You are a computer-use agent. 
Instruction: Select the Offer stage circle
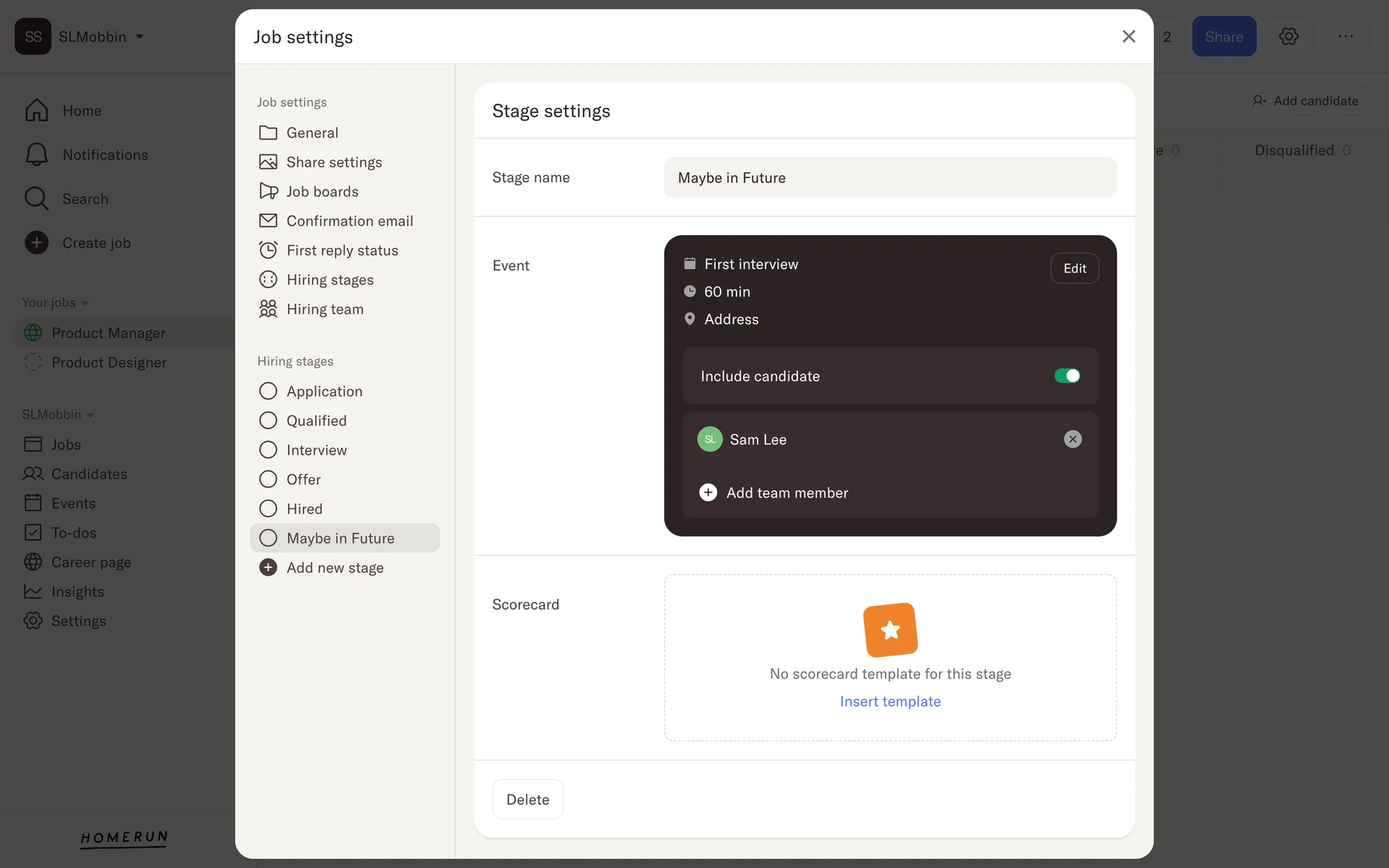[x=268, y=480]
